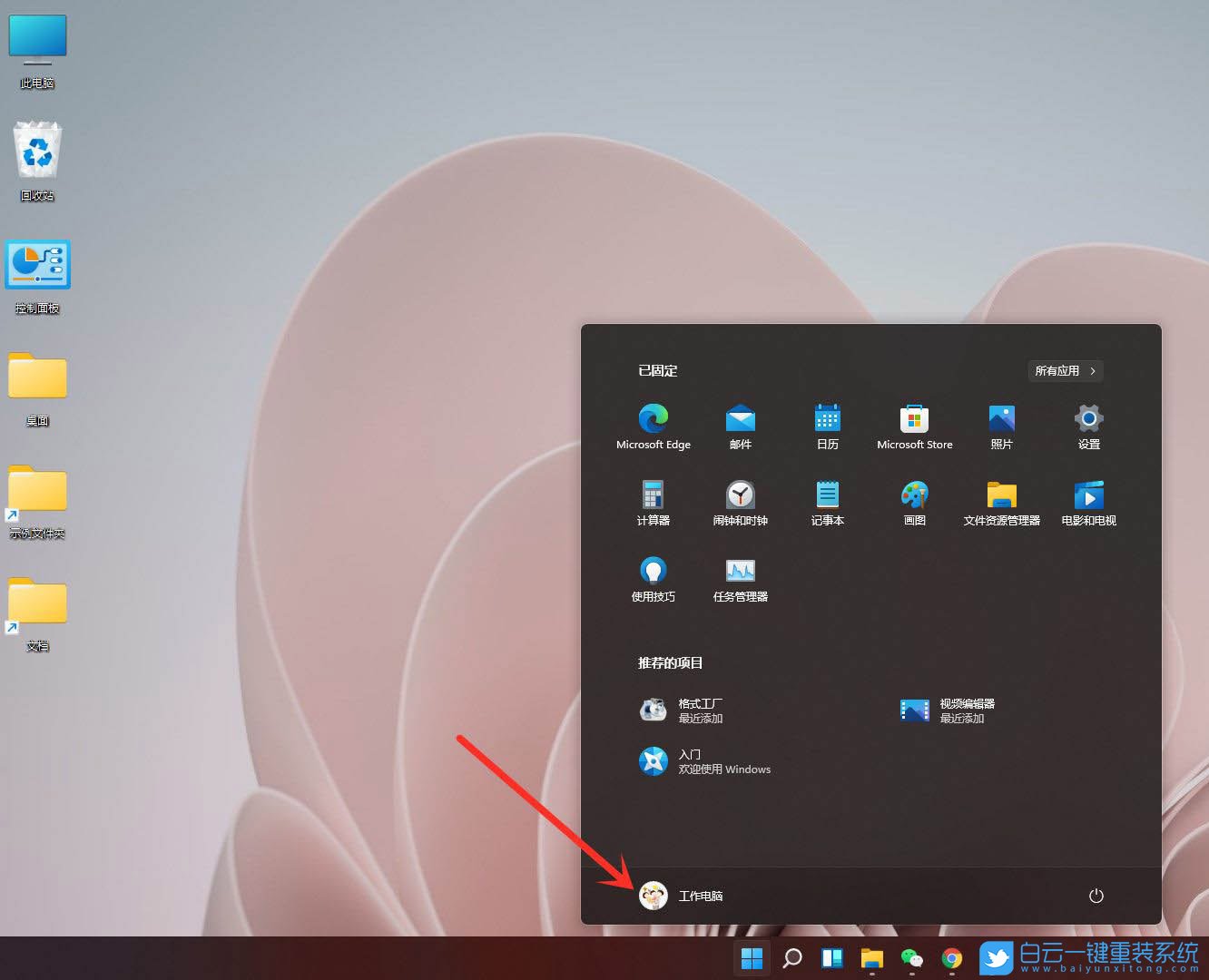The width and height of the screenshot is (1209, 980).
Task: Open the 控制面板 desktop shortcut
Action: click(38, 265)
